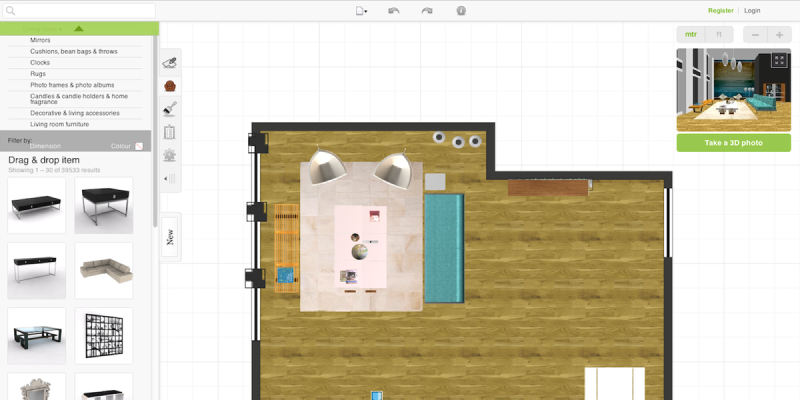The width and height of the screenshot is (800, 400).
Task: Select the brown wall shelf in plan
Action: [x=548, y=188]
